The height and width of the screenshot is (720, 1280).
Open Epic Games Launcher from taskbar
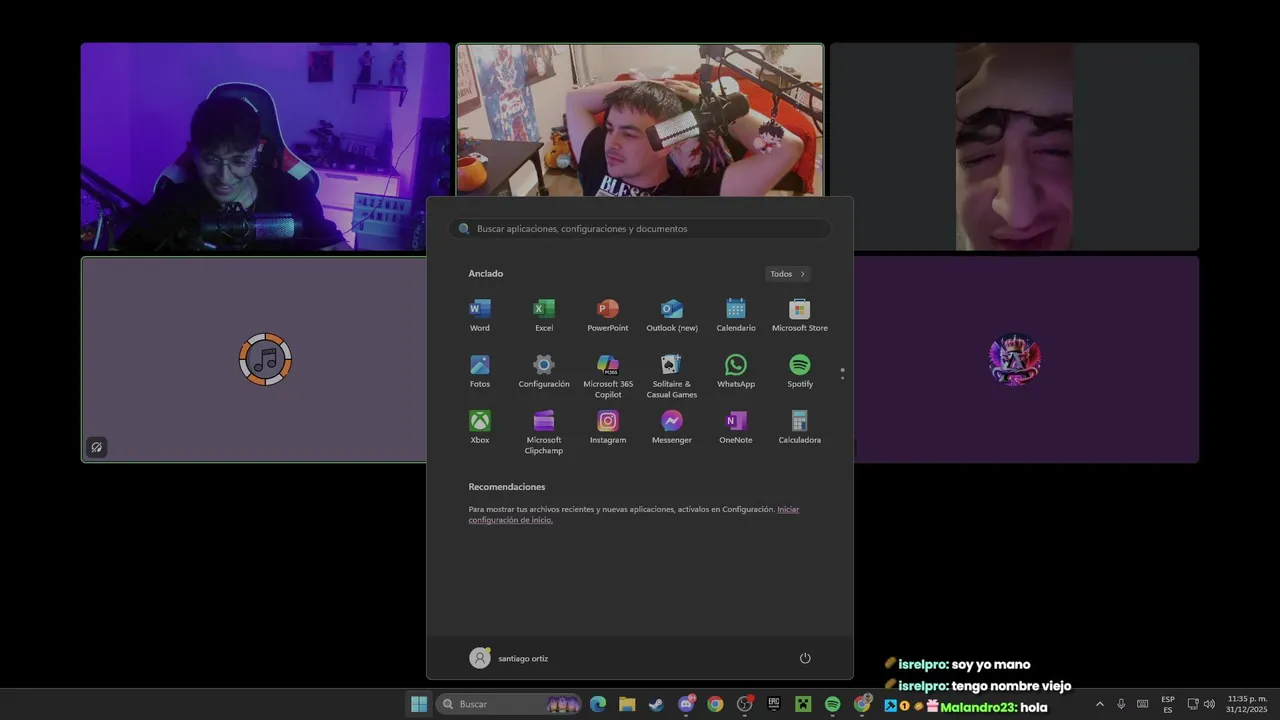coord(774,704)
